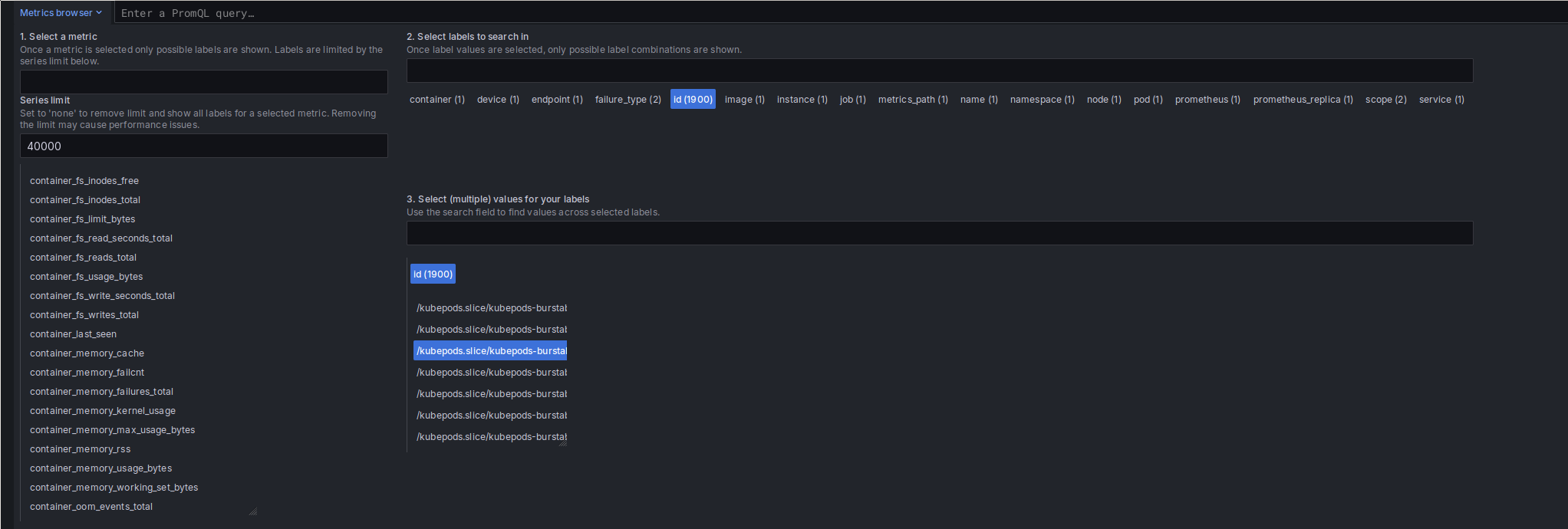Image resolution: width=1568 pixels, height=529 pixels.
Task: Select the name (1) label
Action: point(979,100)
